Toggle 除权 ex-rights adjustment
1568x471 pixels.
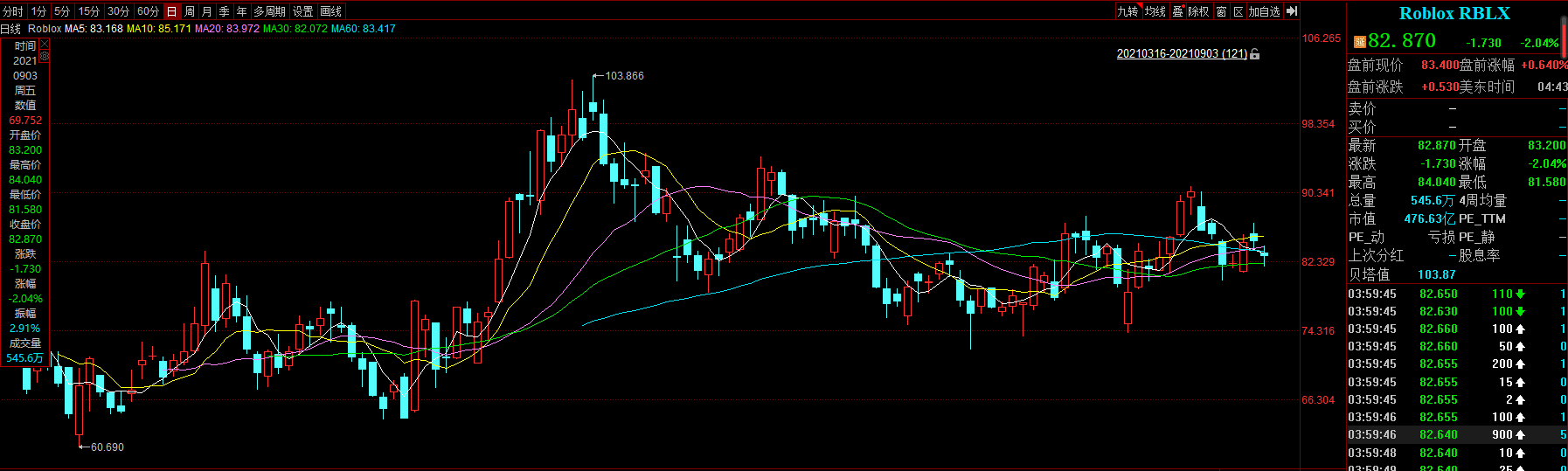tap(1198, 11)
